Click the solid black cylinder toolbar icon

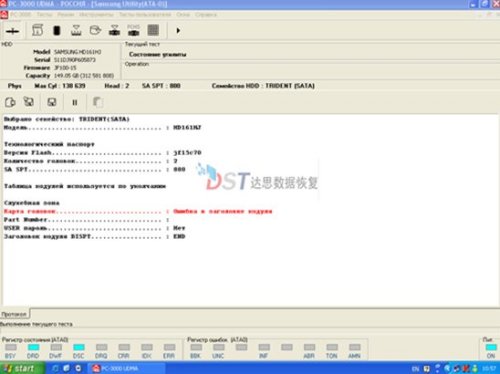tap(57, 31)
